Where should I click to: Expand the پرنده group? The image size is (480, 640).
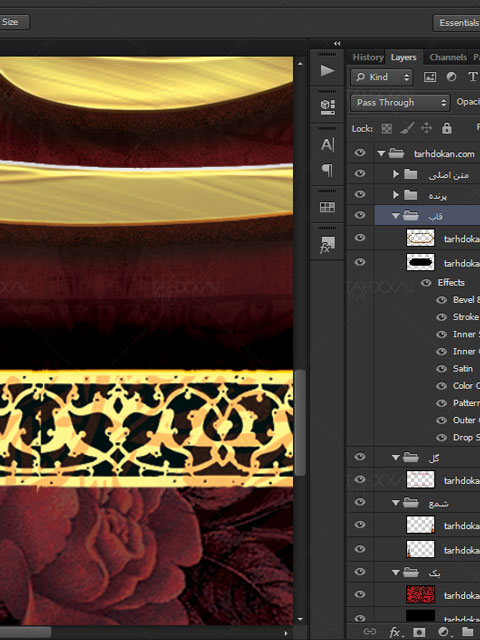[x=396, y=195]
